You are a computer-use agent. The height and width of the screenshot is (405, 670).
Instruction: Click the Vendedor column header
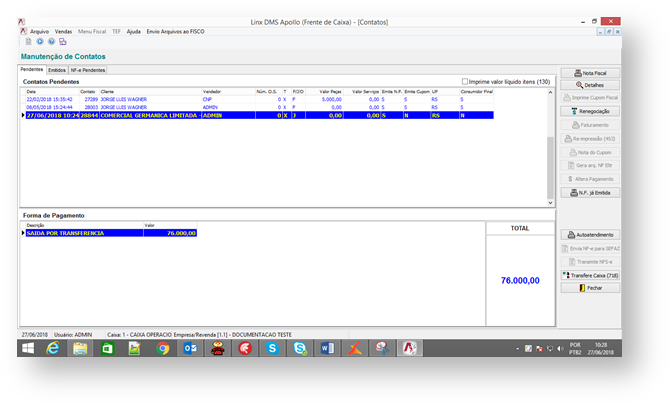pos(228,91)
